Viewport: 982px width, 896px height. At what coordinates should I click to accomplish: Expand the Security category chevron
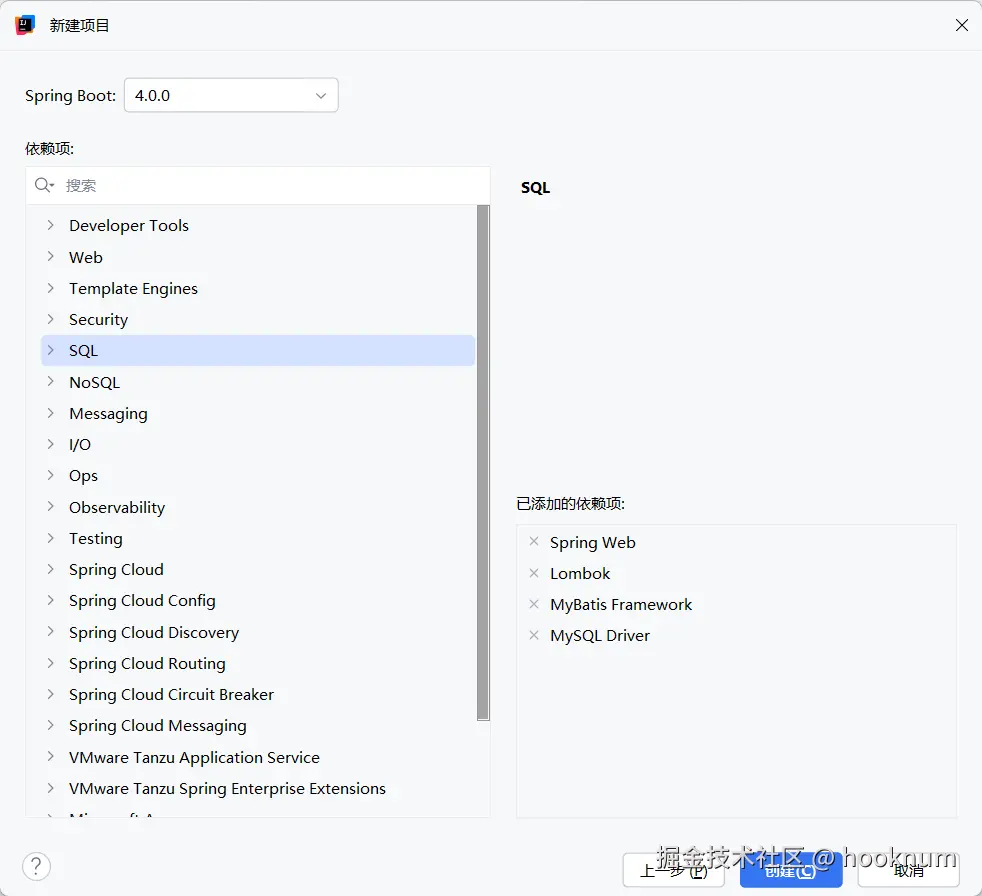(51, 319)
